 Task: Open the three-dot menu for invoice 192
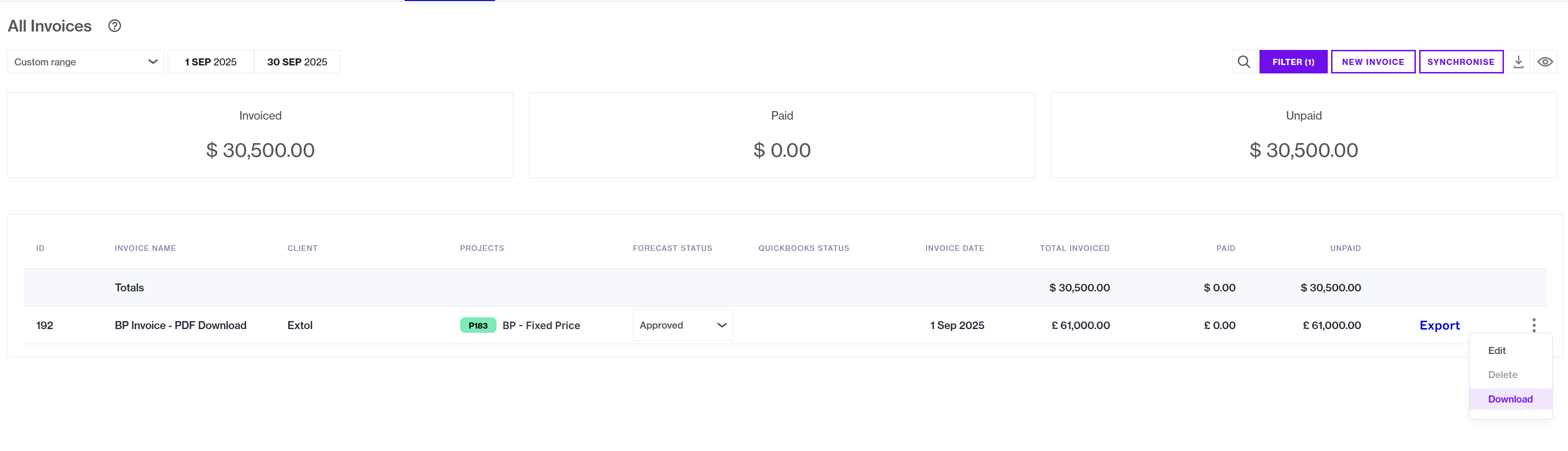[x=1533, y=325]
